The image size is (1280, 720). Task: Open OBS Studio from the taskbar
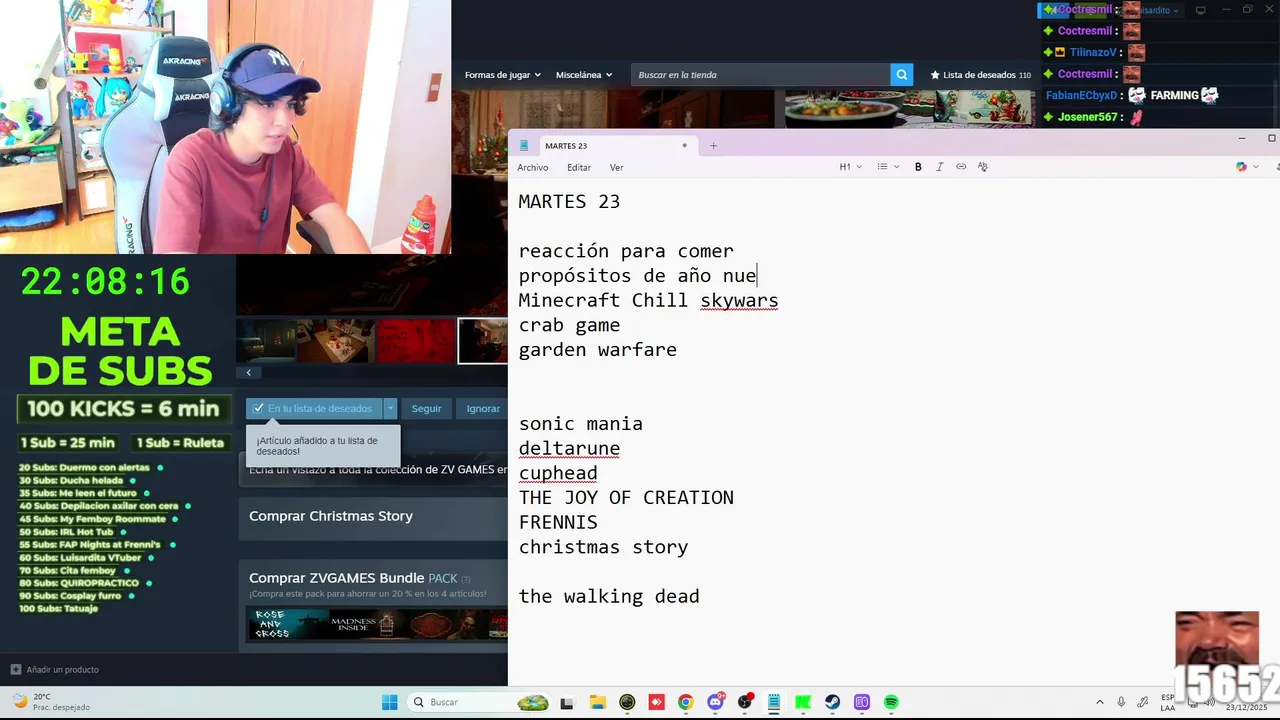(x=745, y=702)
